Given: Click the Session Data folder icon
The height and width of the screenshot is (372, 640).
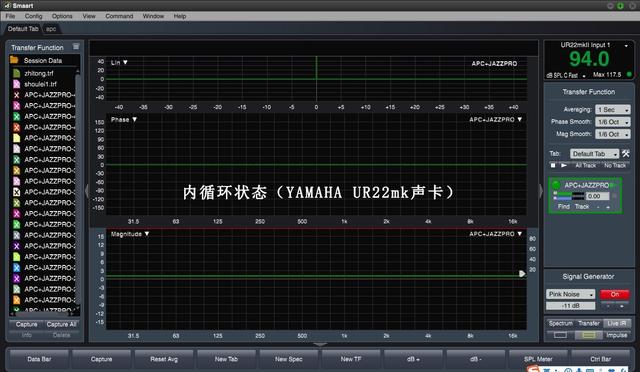Looking at the screenshot, I should (x=14, y=60).
